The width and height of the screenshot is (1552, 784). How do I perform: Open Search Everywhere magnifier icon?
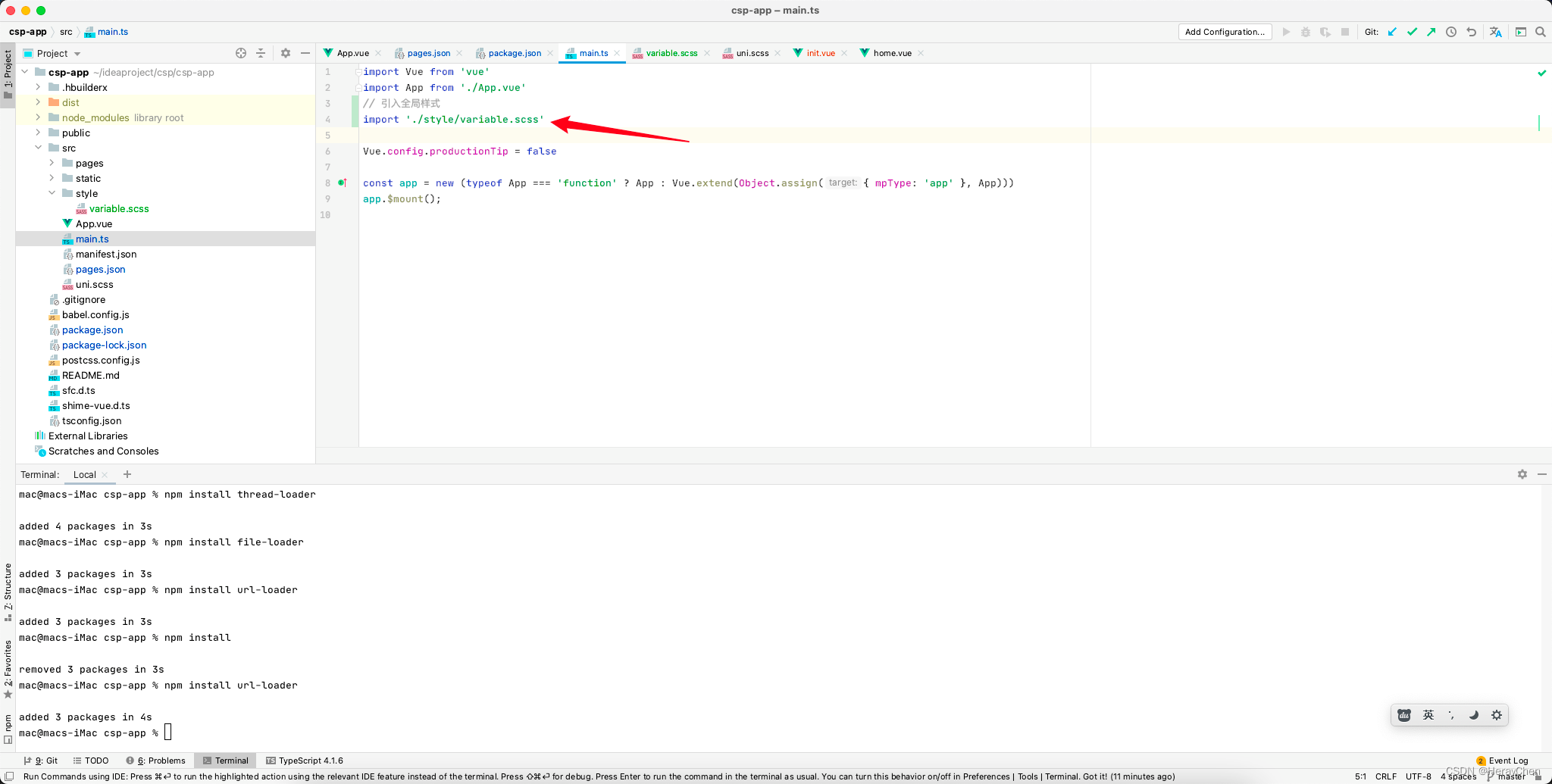[1541, 32]
